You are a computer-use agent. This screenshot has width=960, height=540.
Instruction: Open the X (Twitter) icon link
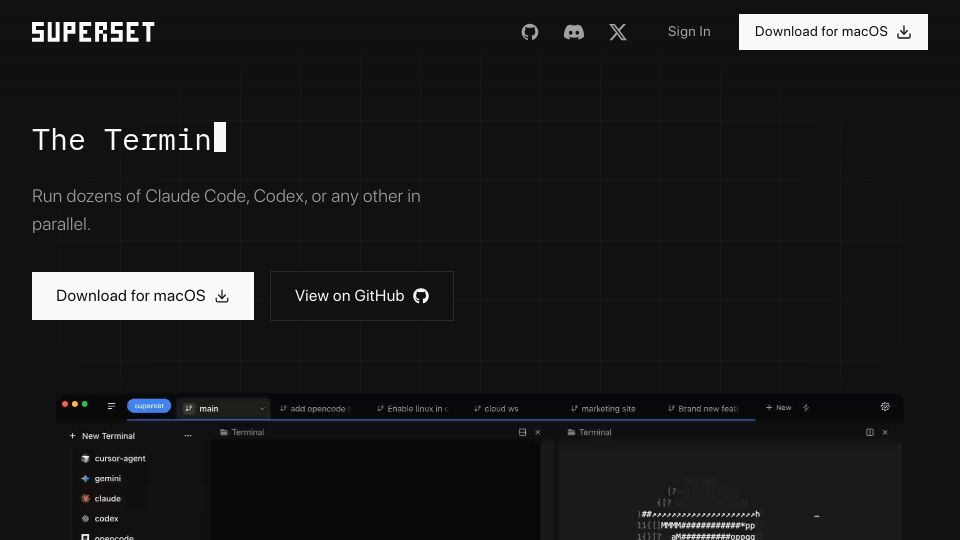pyautogui.click(x=618, y=32)
